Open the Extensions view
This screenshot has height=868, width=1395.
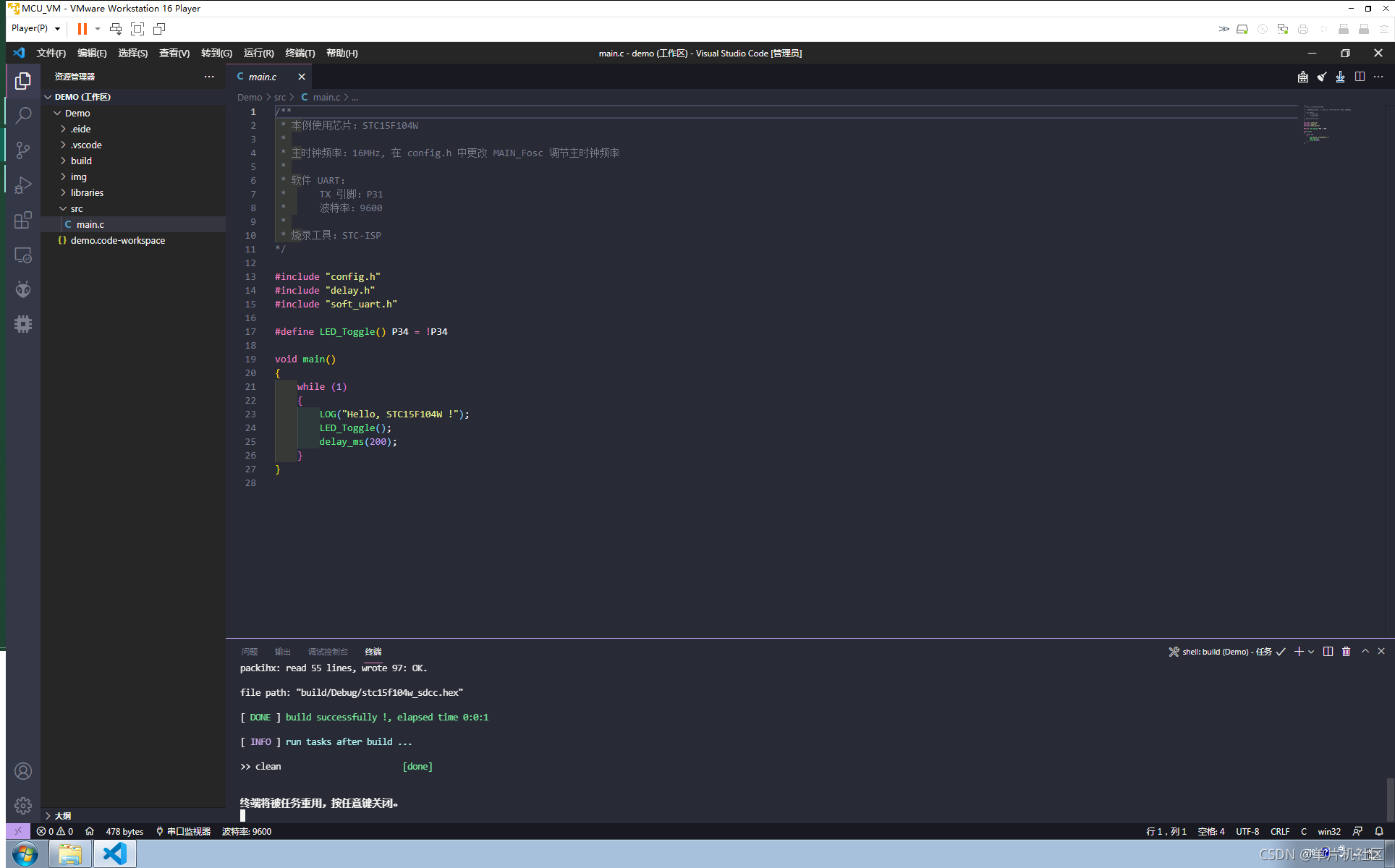[22, 220]
